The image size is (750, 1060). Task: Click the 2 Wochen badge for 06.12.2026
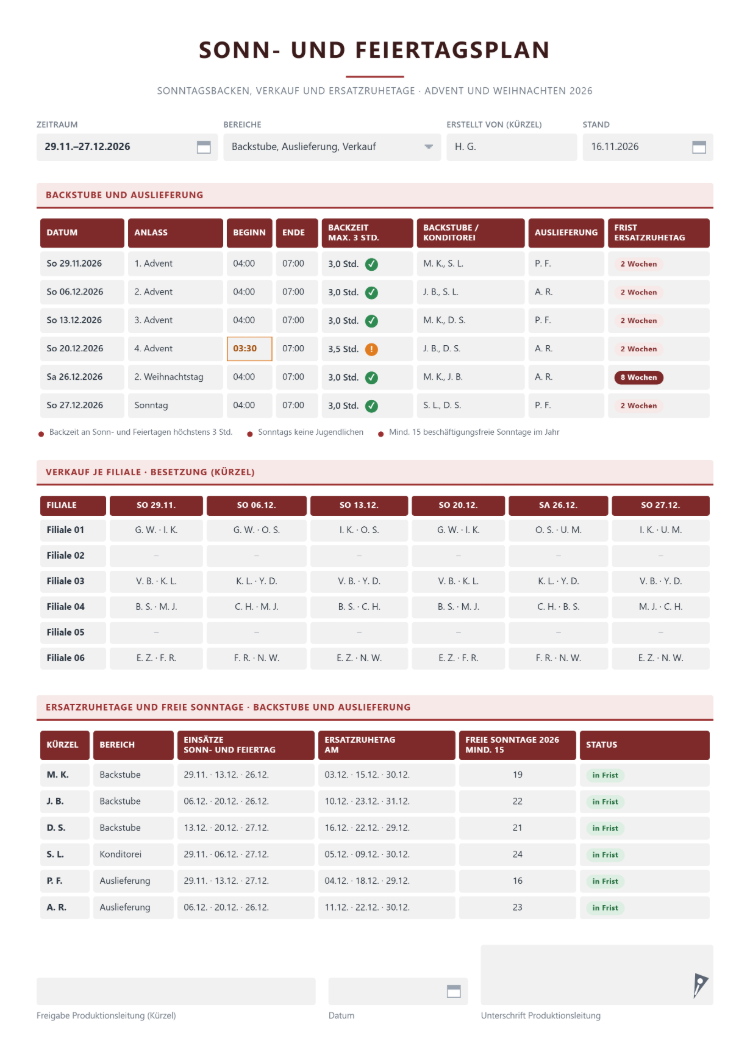point(638,292)
